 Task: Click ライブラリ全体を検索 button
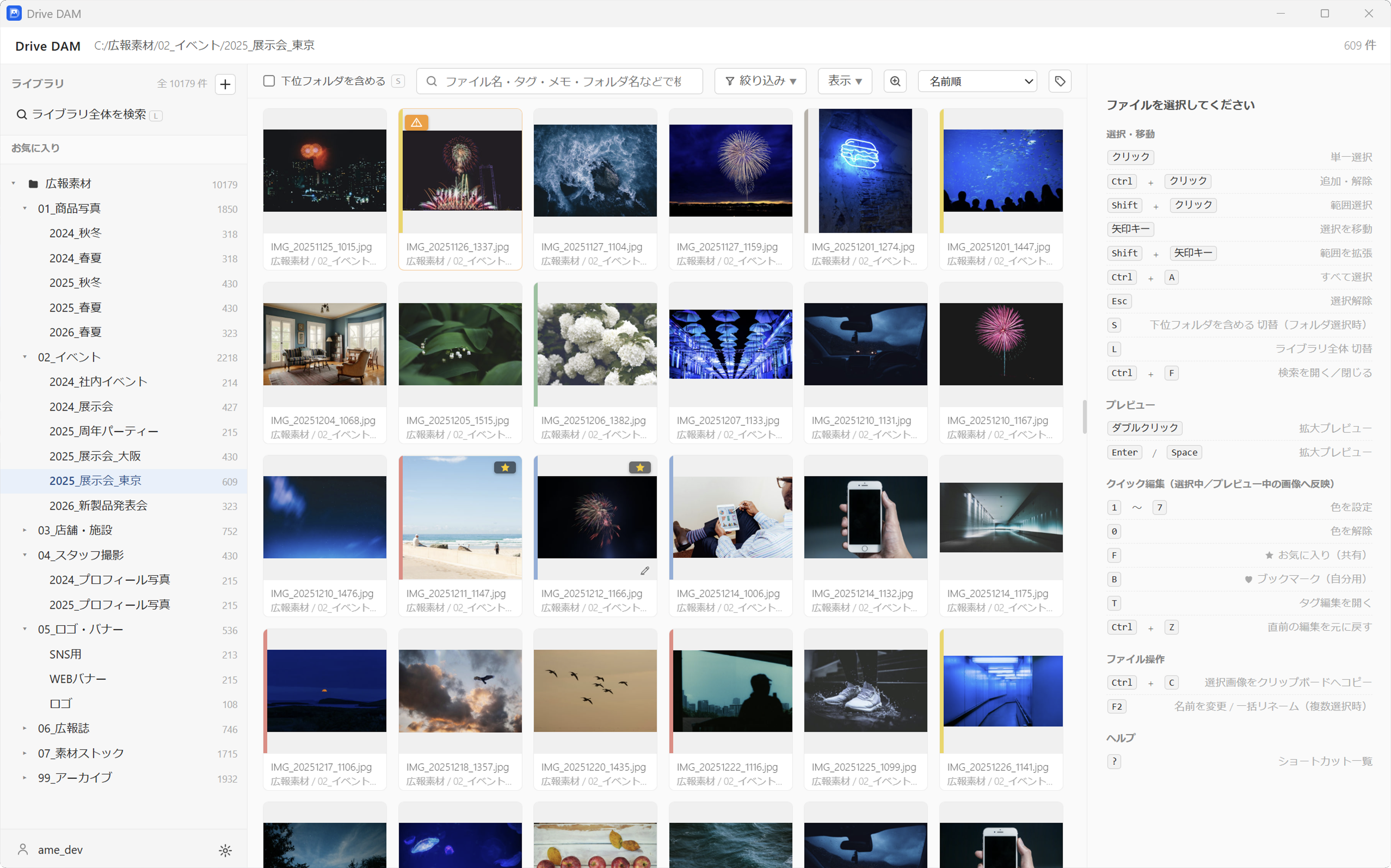click(90, 114)
